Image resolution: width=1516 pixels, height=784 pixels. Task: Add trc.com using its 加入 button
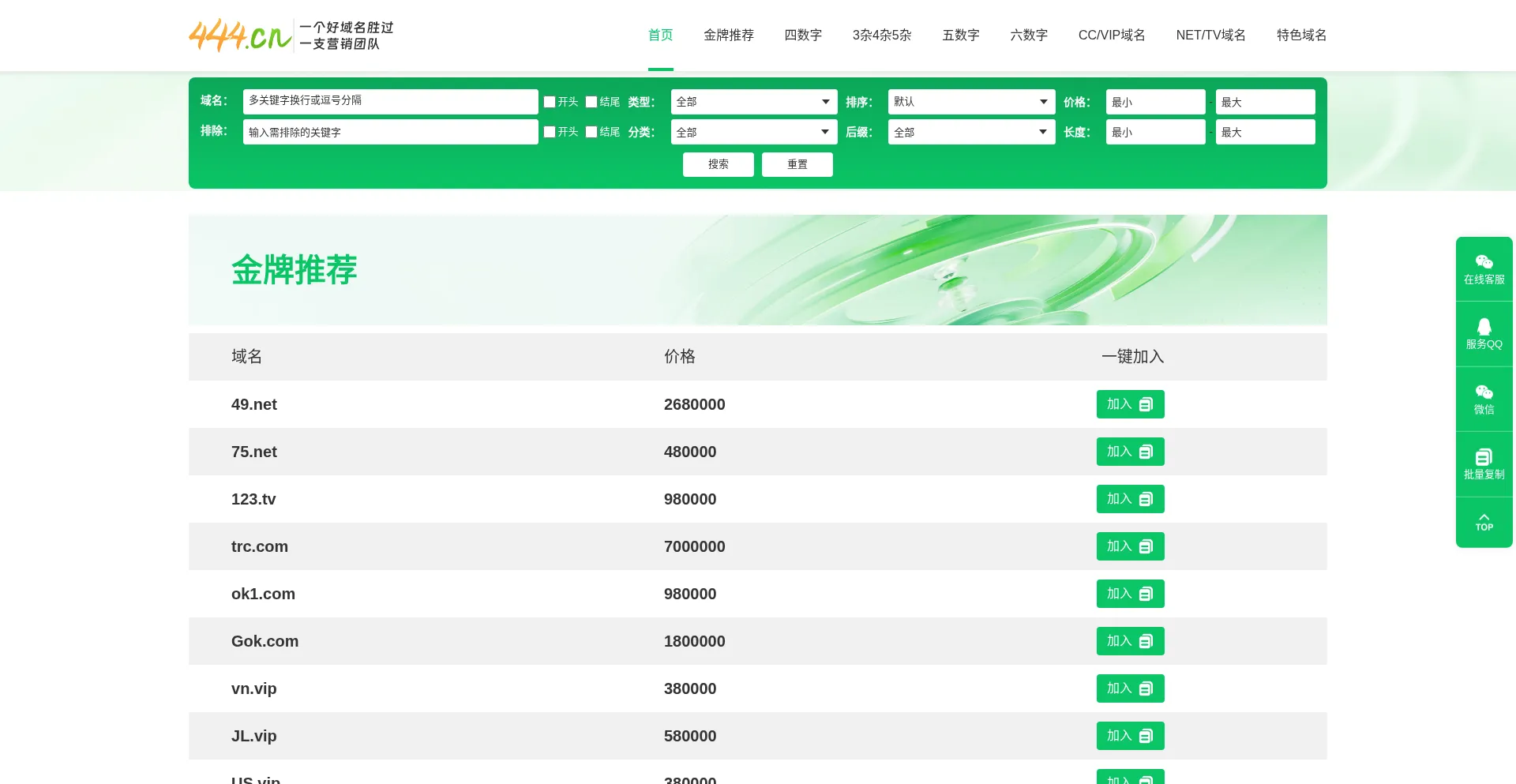click(1130, 546)
